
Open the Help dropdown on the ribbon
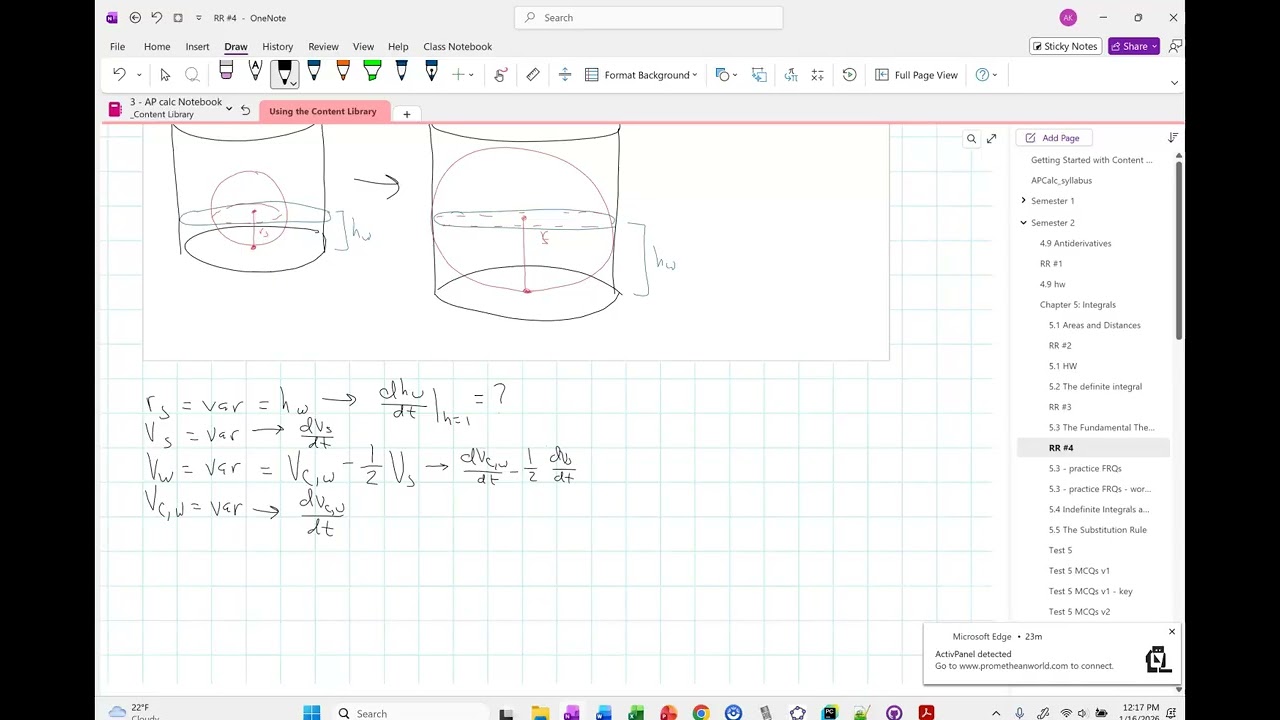pos(986,75)
